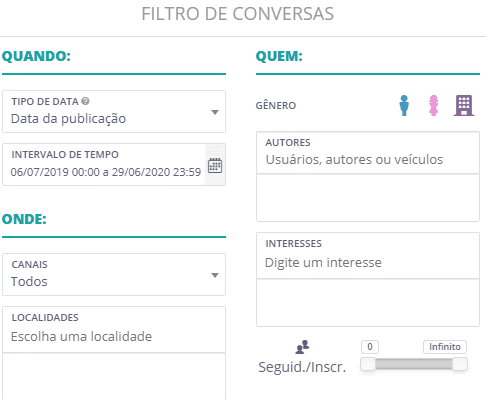Click the Infinito maximum value box
Screen dimensions: 489x400
point(445,347)
